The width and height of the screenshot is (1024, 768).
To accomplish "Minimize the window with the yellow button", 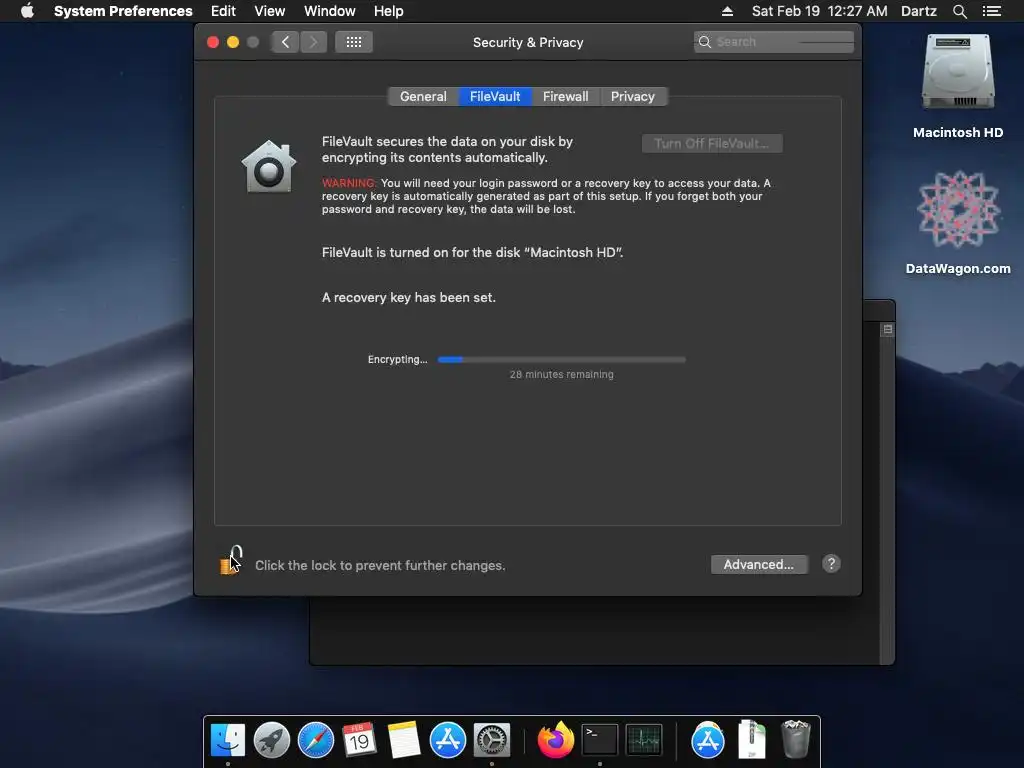I will pyautogui.click(x=233, y=42).
